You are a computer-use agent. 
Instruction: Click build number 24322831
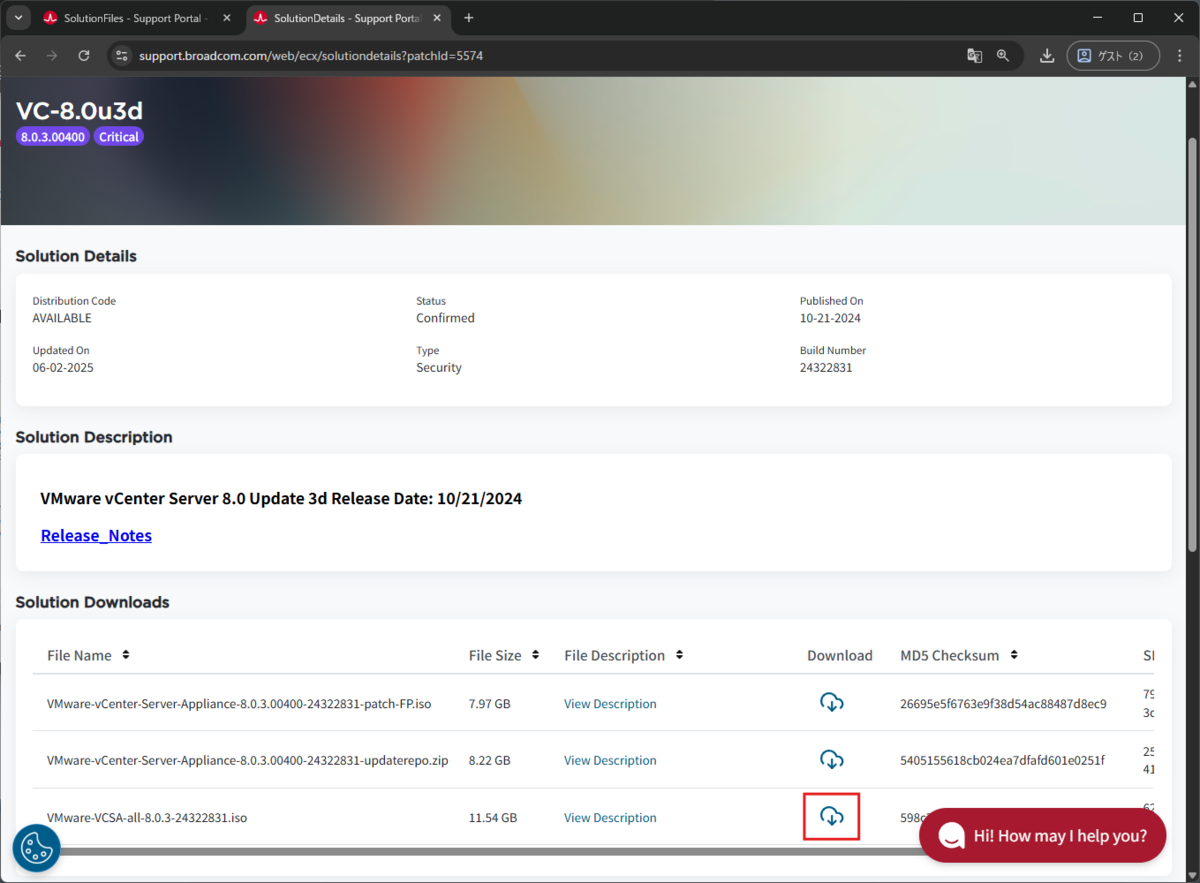(x=826, y=367)
